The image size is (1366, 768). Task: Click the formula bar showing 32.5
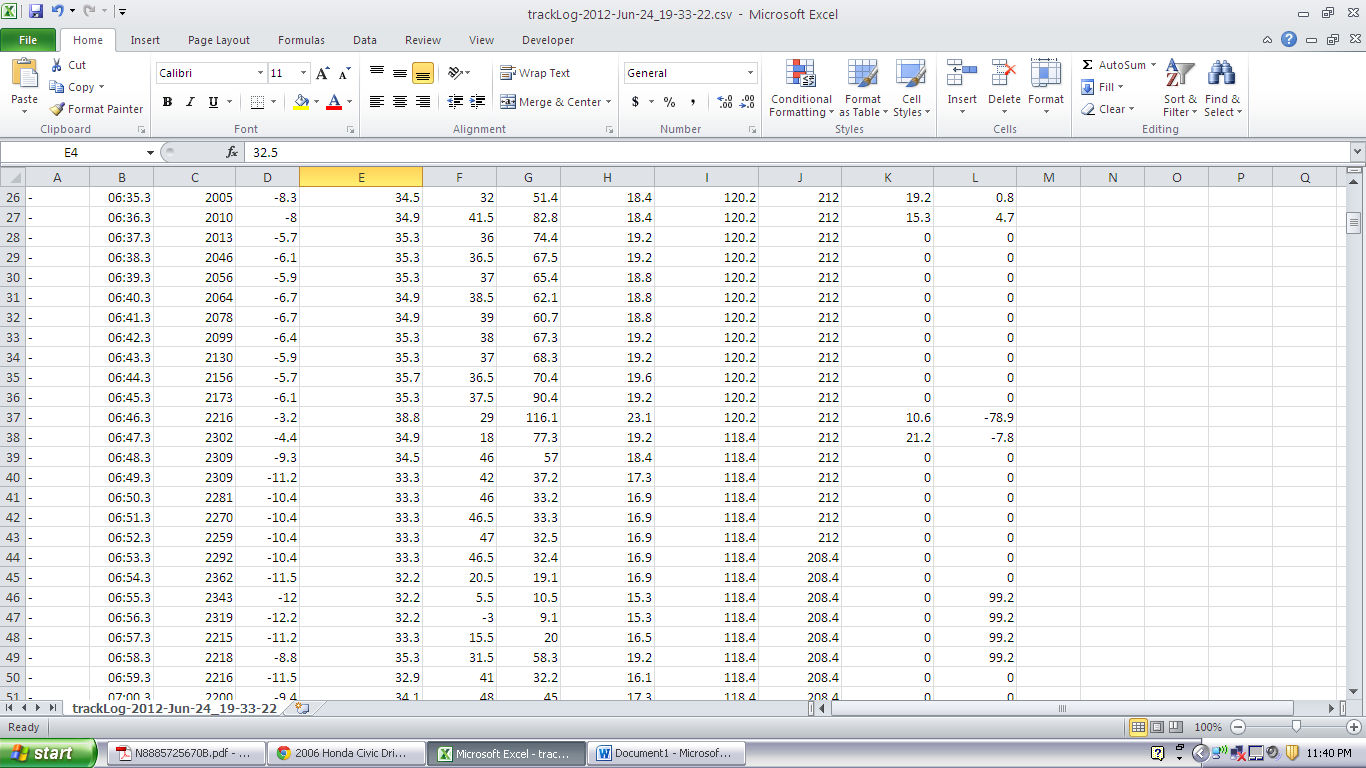pos(700,152)
